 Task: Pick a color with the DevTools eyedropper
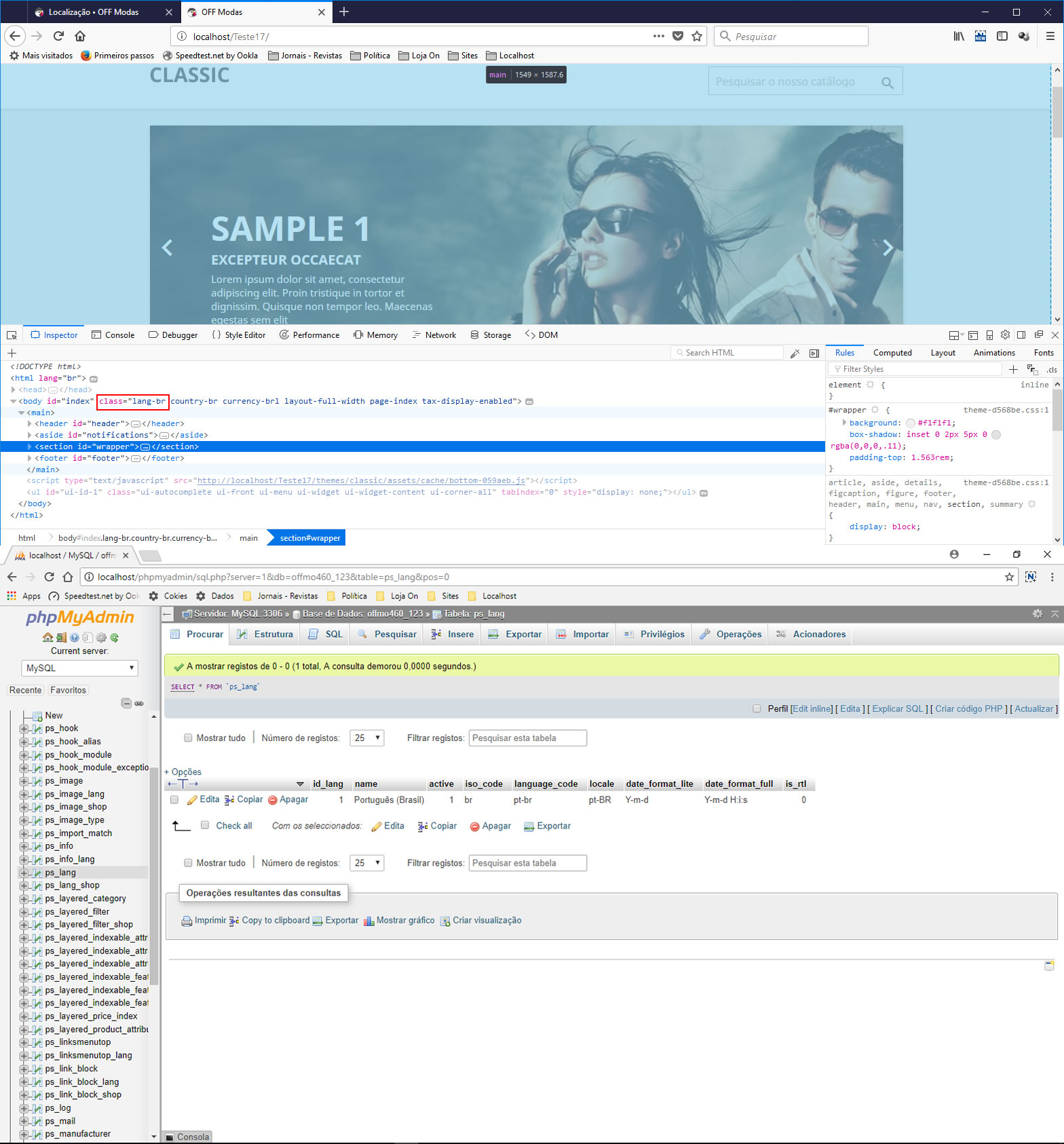795,353
